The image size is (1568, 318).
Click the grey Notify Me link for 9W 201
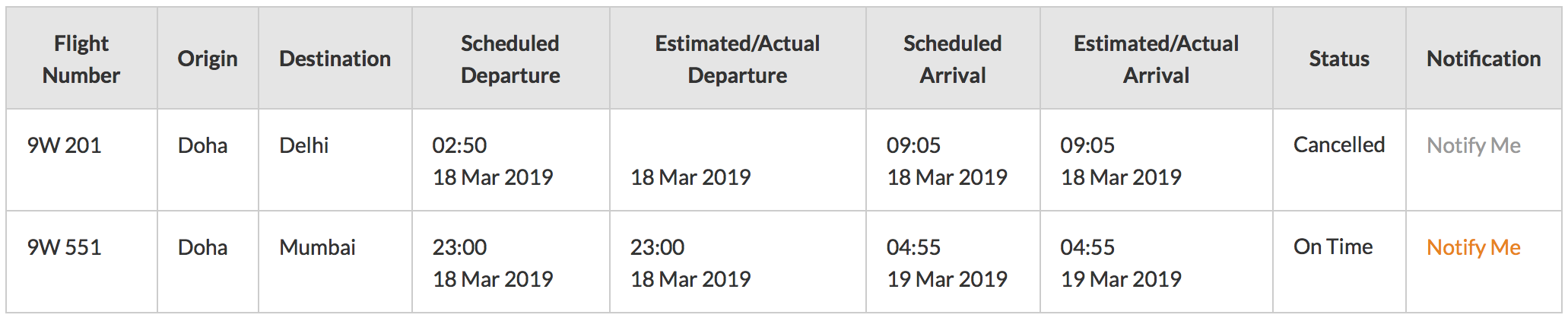(1473, 145)
